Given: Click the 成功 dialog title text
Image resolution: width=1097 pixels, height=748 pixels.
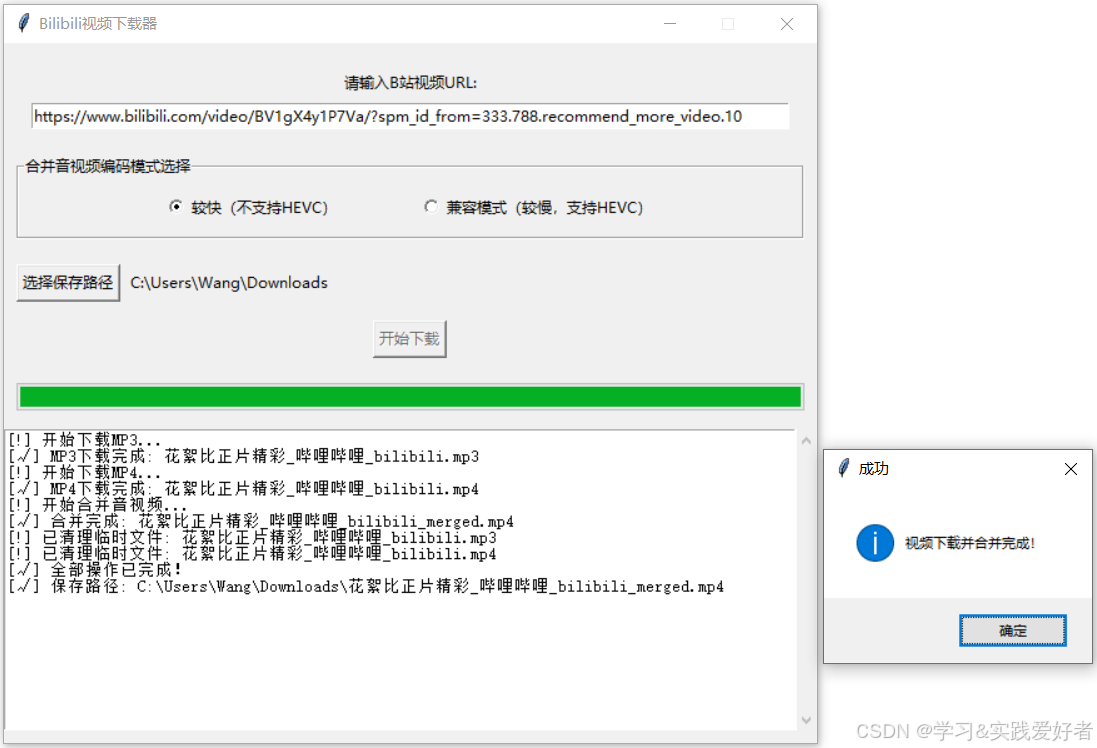Looking at the screenshot, I should pyautogui.click(x=873, y=469).
